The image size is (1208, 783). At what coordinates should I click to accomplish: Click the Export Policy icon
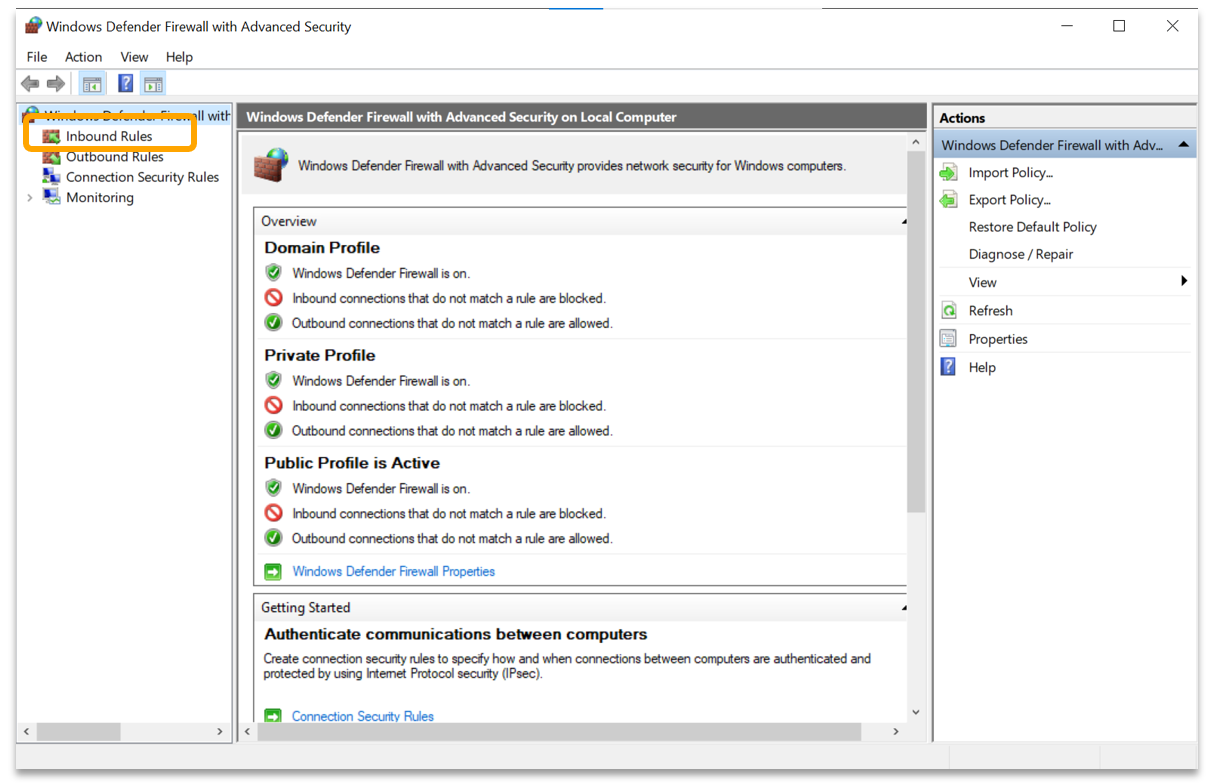(948, 200)
